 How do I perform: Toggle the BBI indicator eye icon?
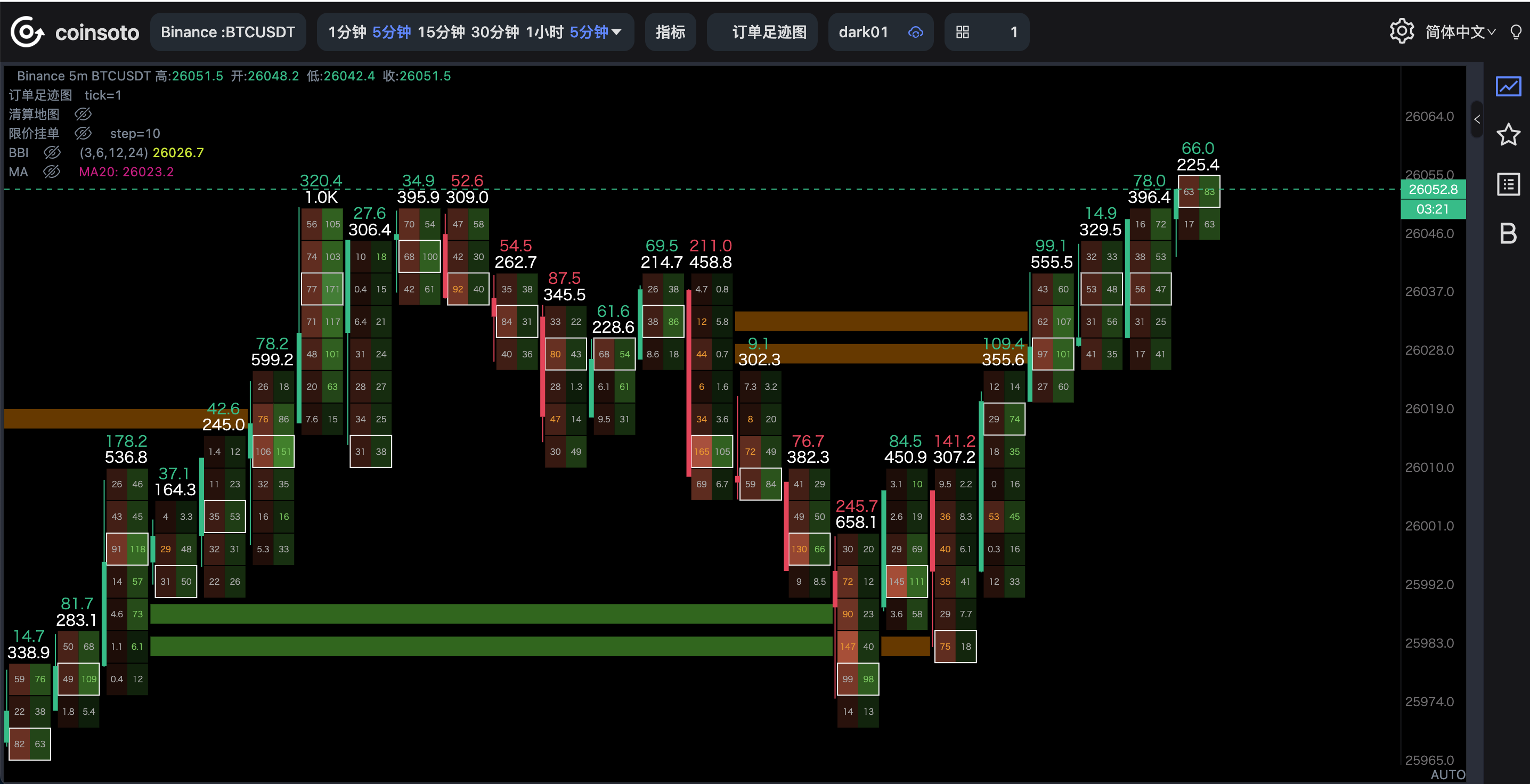52,153
